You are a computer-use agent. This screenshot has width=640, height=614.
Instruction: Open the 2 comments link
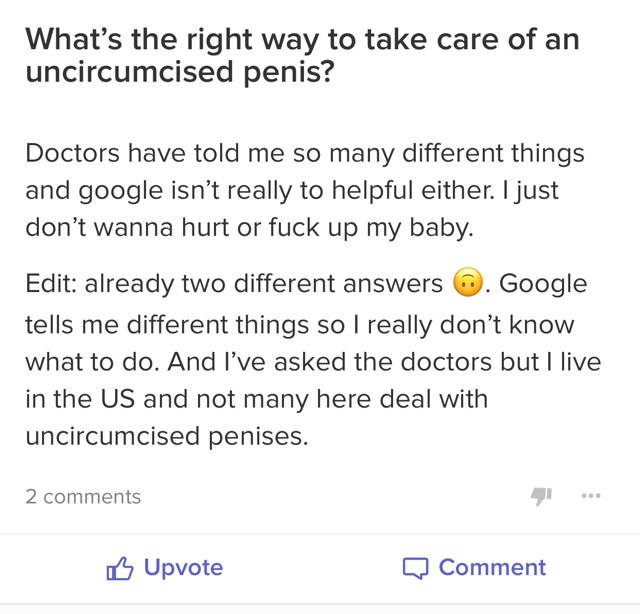coord(83,497)
